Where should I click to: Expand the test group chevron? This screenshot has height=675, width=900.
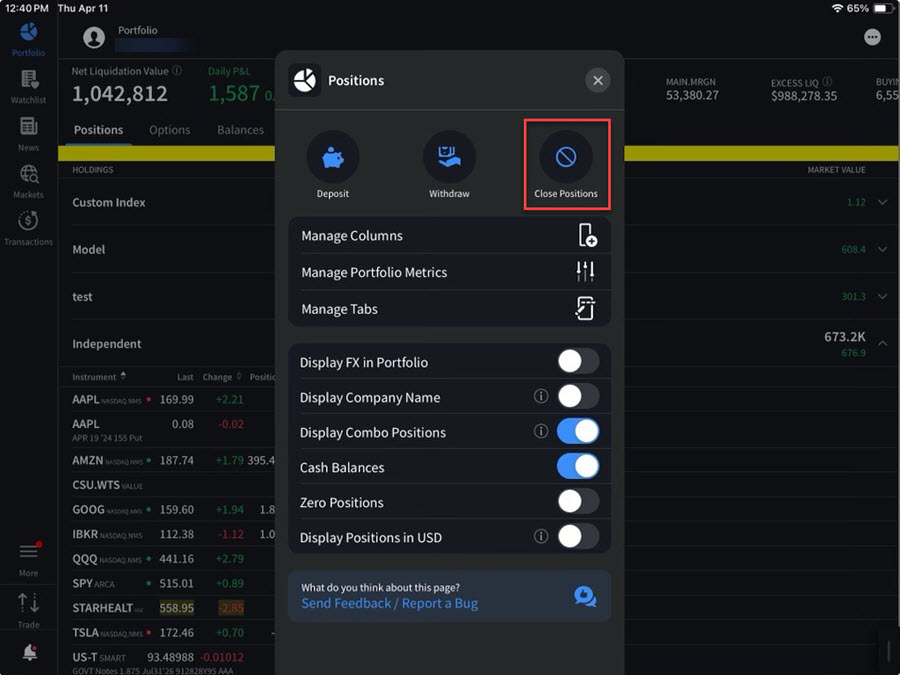pos(883,296)
